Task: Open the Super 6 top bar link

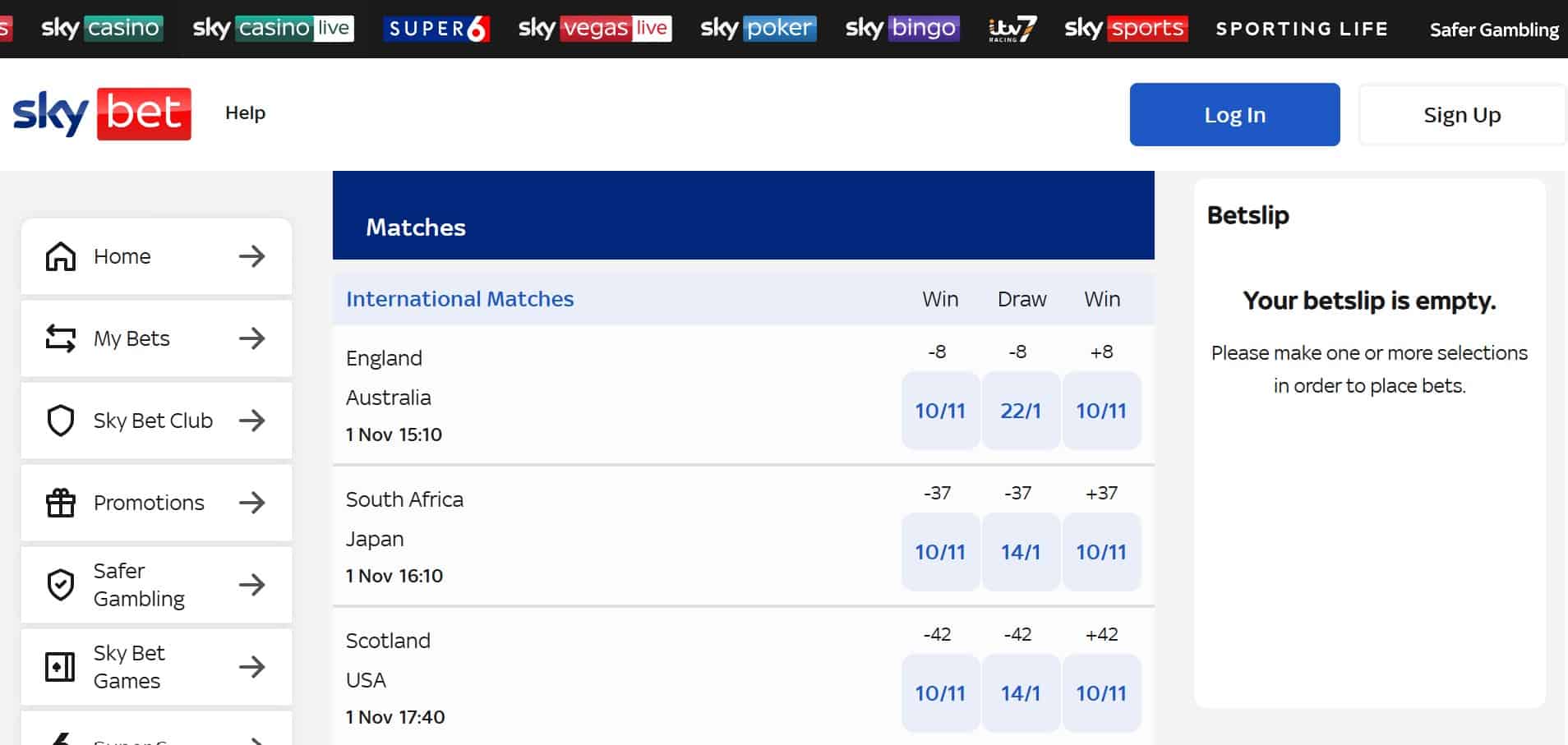Action: (x=436, y=29)
